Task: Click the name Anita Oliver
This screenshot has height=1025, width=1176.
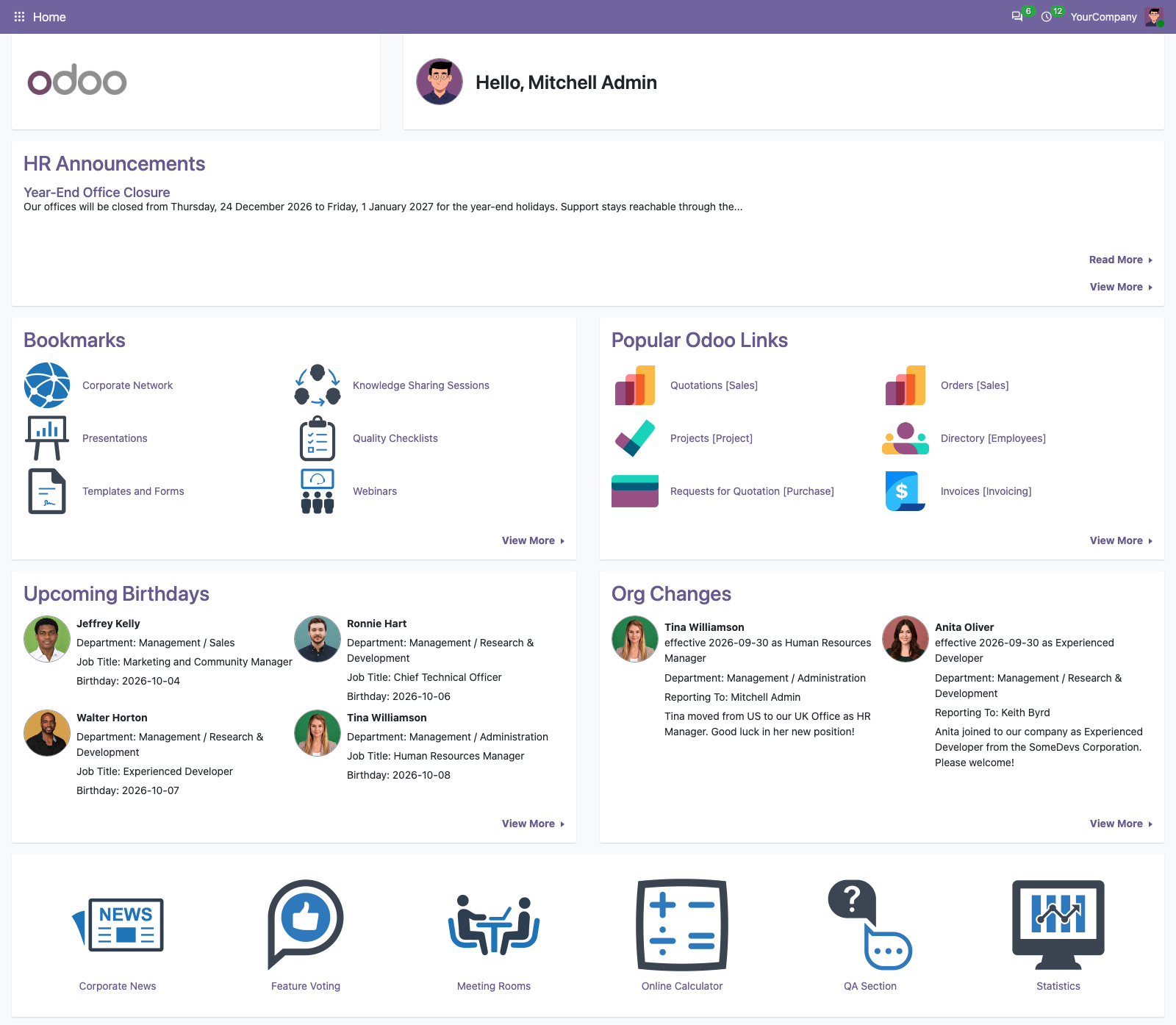Action: tap(964, 627)
